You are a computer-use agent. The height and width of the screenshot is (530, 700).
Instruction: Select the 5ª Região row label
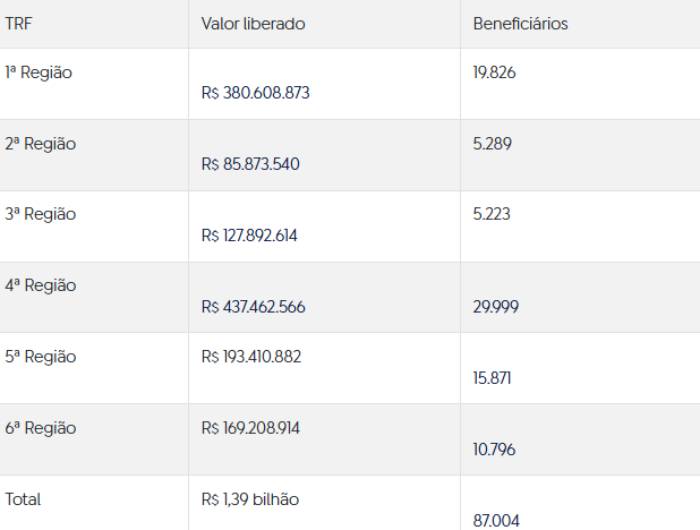[40, 357]
